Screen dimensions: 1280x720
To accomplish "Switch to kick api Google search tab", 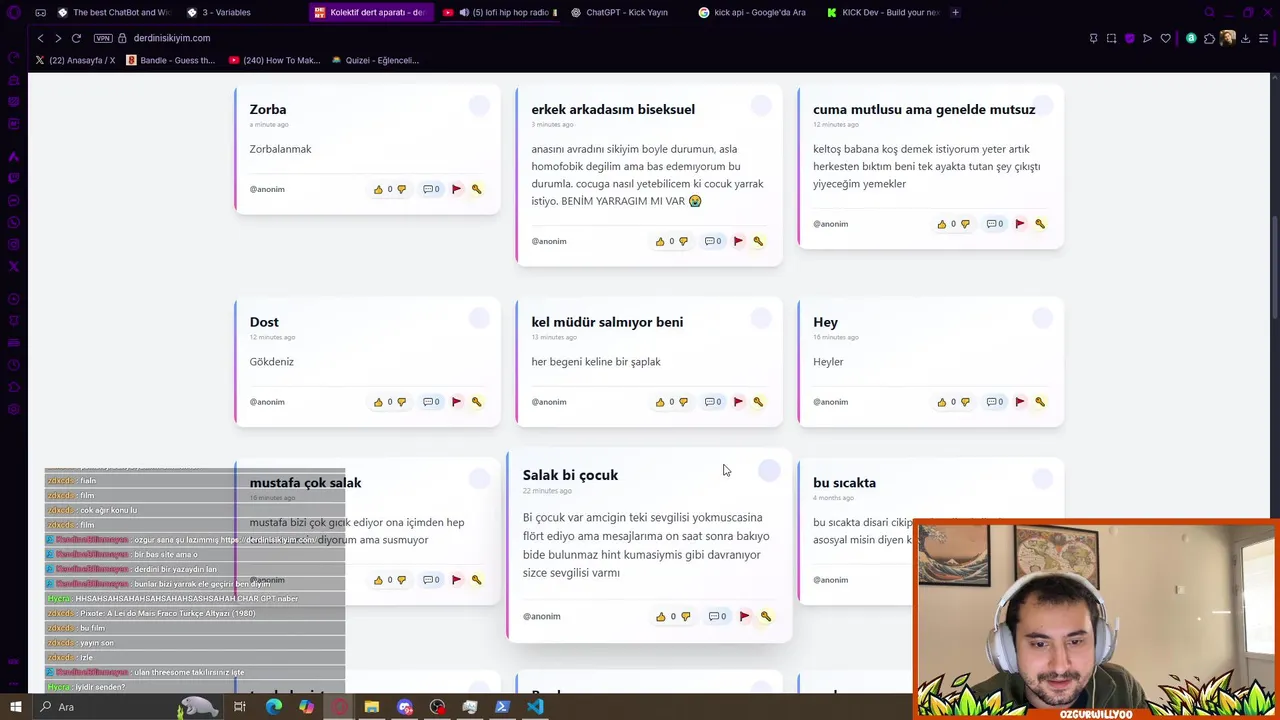I will (x=756, y=12).
